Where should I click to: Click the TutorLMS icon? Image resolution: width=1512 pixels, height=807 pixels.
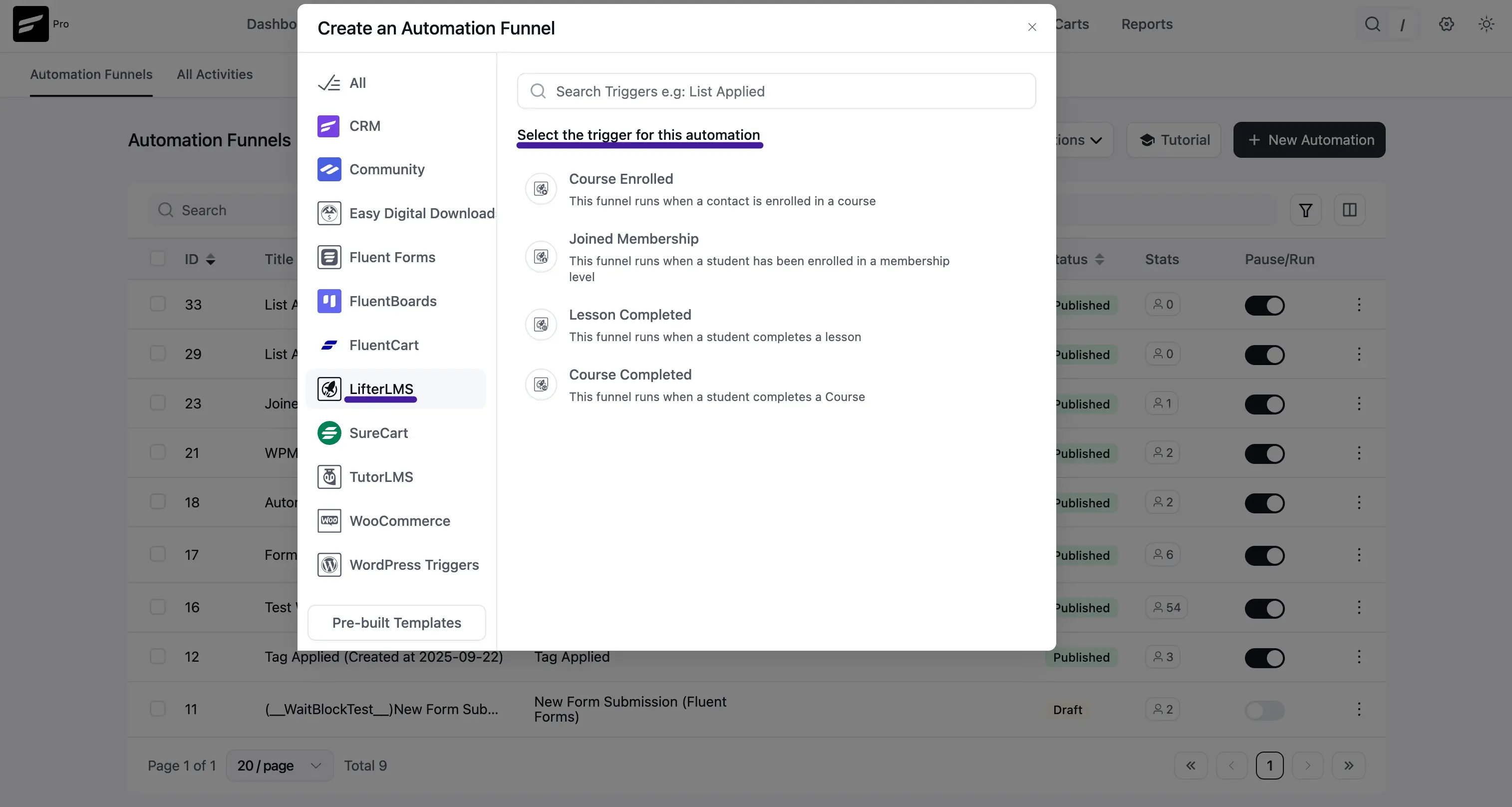tap(328, 477)
